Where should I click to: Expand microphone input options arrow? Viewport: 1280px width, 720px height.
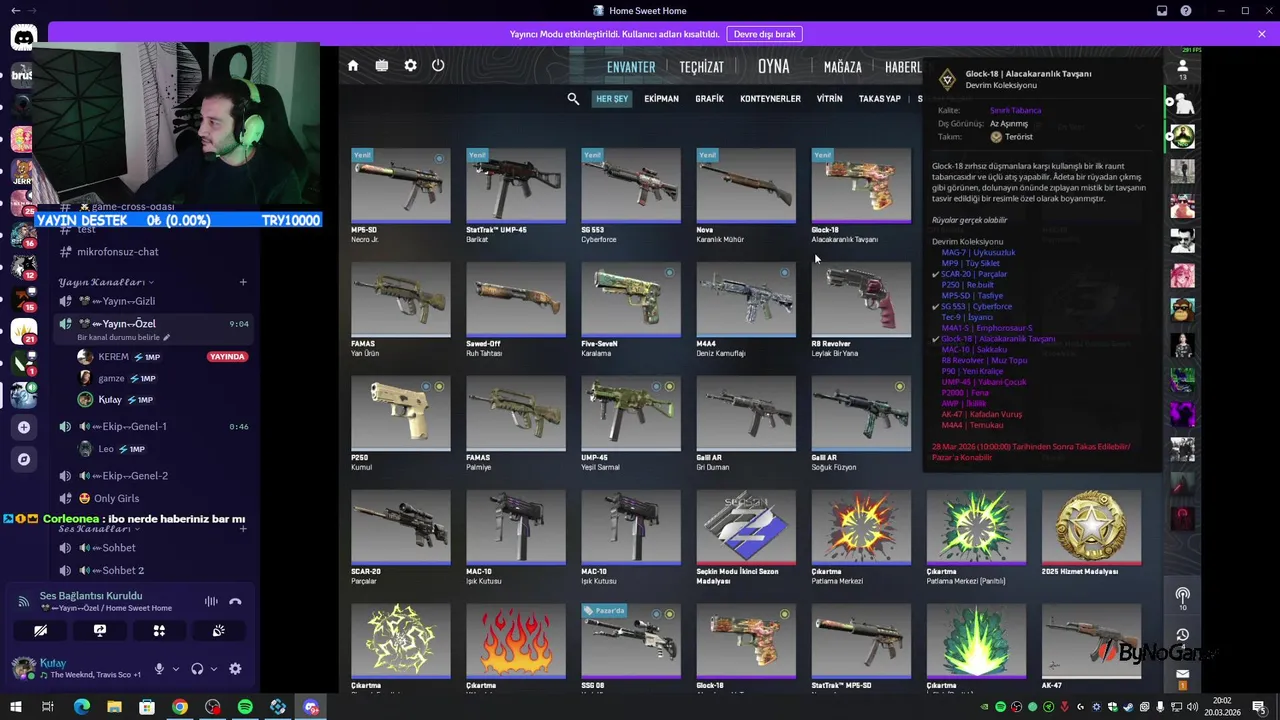click(x=175, y=669)
